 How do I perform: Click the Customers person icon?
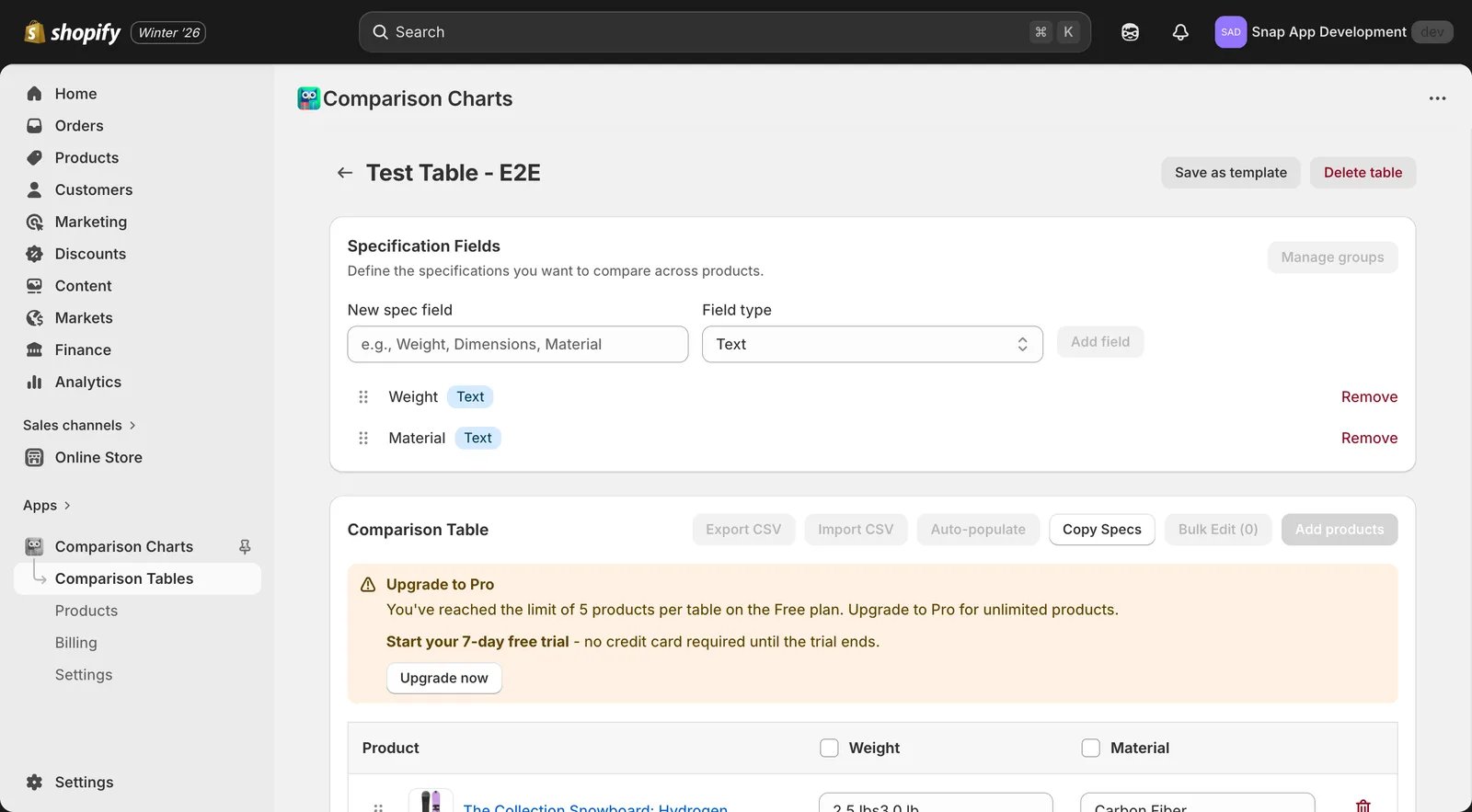(x=34, y=190)
